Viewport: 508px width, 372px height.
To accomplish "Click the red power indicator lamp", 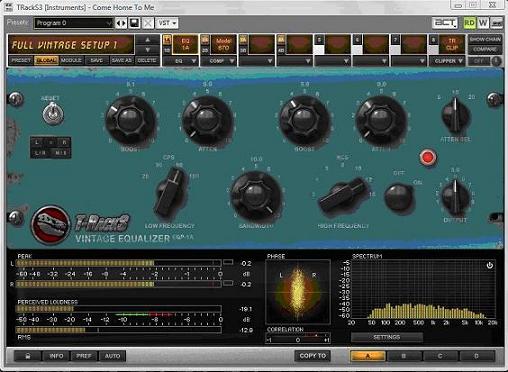I will point(428,157).
